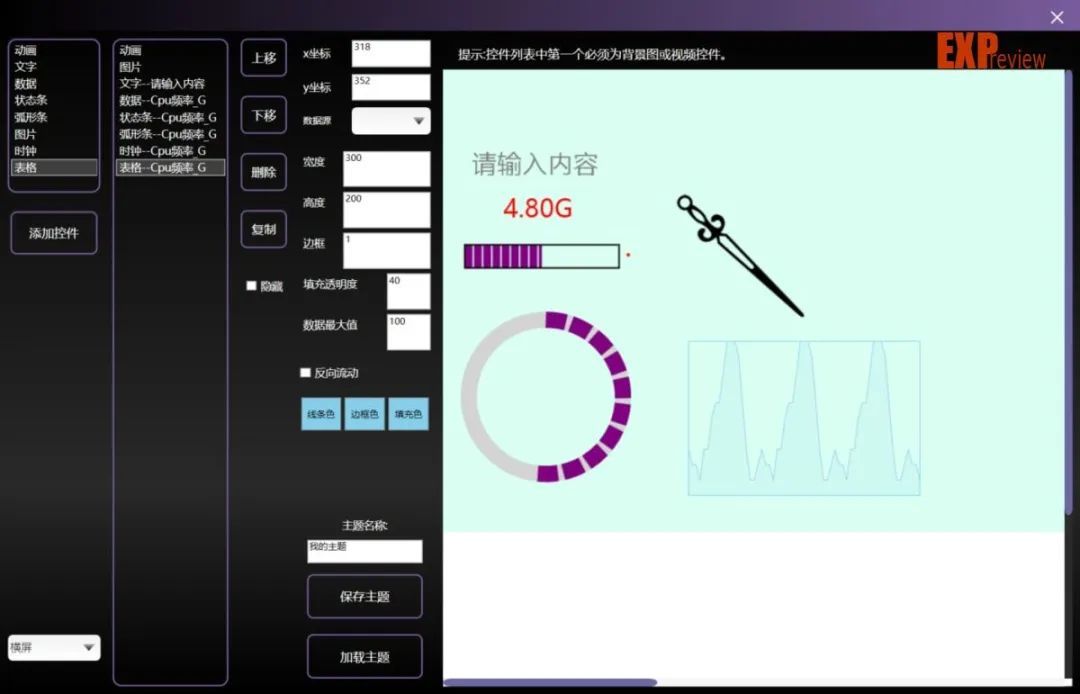Click the 上移 move up button
This screenshot has width=1080, height=694.
[x=264, y=58]
